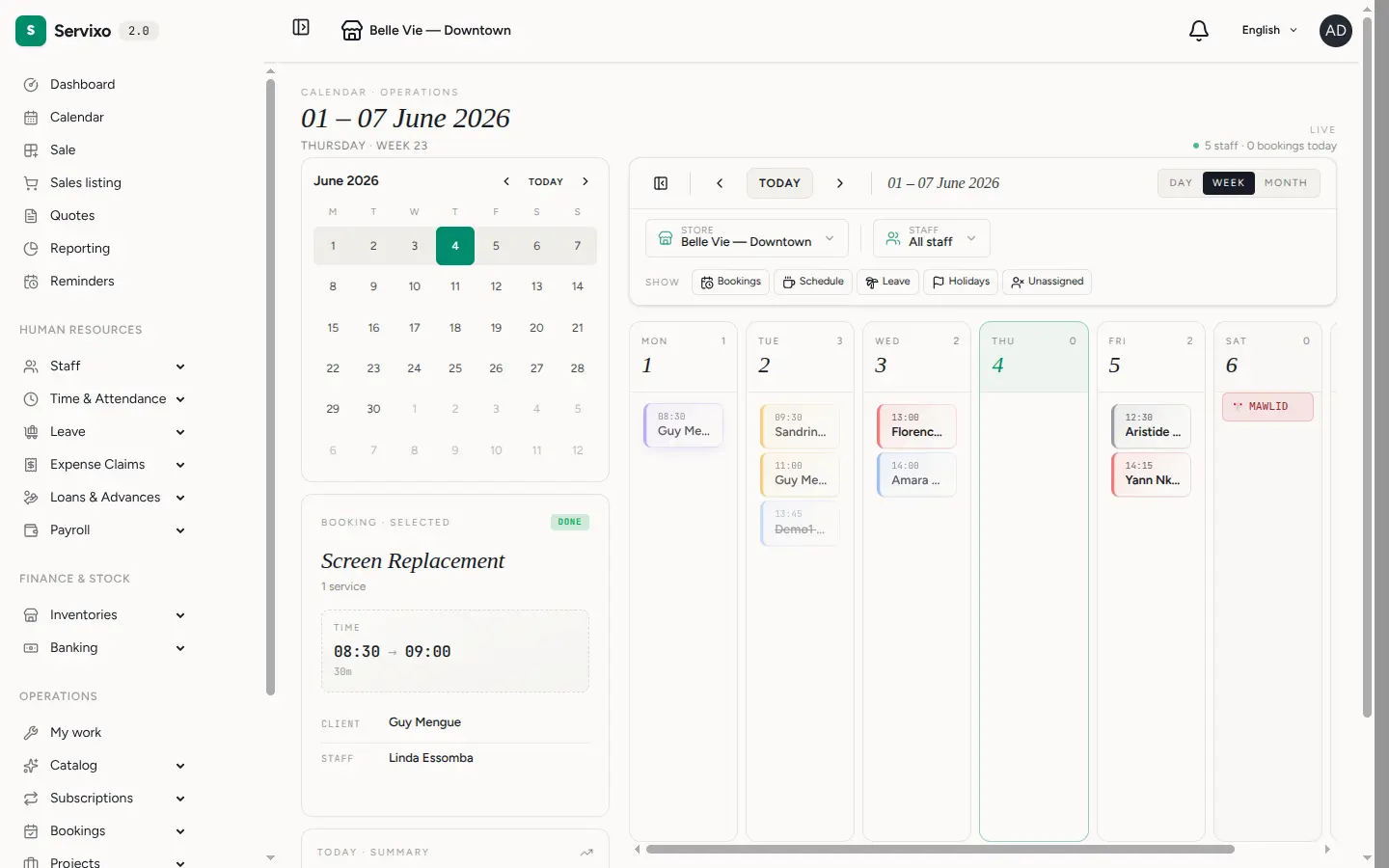
Task: Open Wednesday 13:00 Florenc... booking
Action: tap(916, 425)
